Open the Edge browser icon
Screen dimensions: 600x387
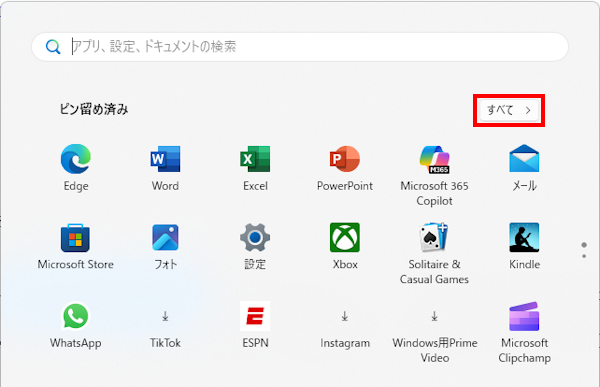76,159
